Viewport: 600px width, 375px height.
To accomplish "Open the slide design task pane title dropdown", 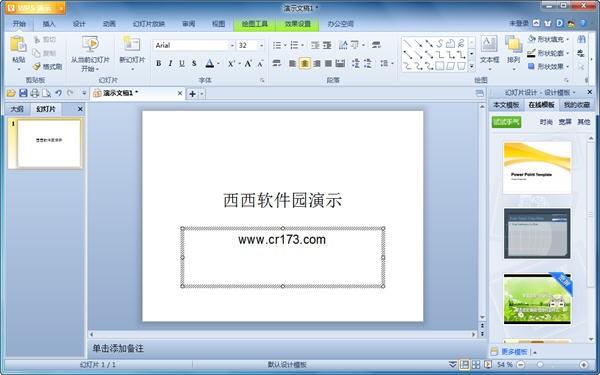I will click(x=574, y=93).
